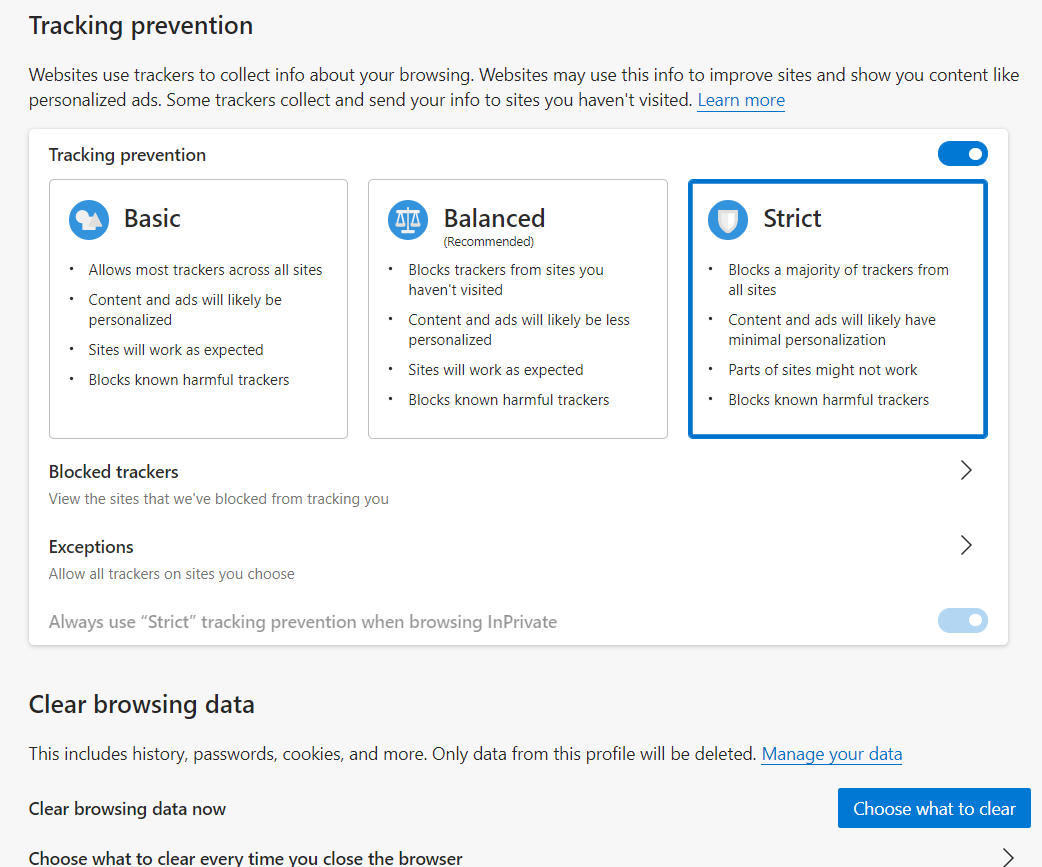
Task: Open the Blocked trackers row title
Action: (114, 472)
